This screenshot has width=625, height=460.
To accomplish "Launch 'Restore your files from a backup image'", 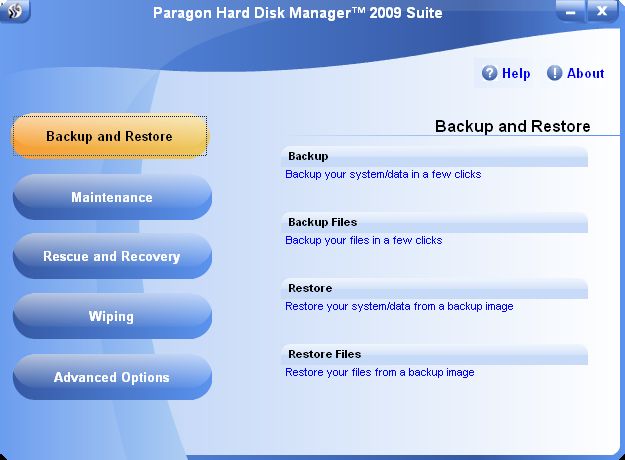I will point(379,372).
